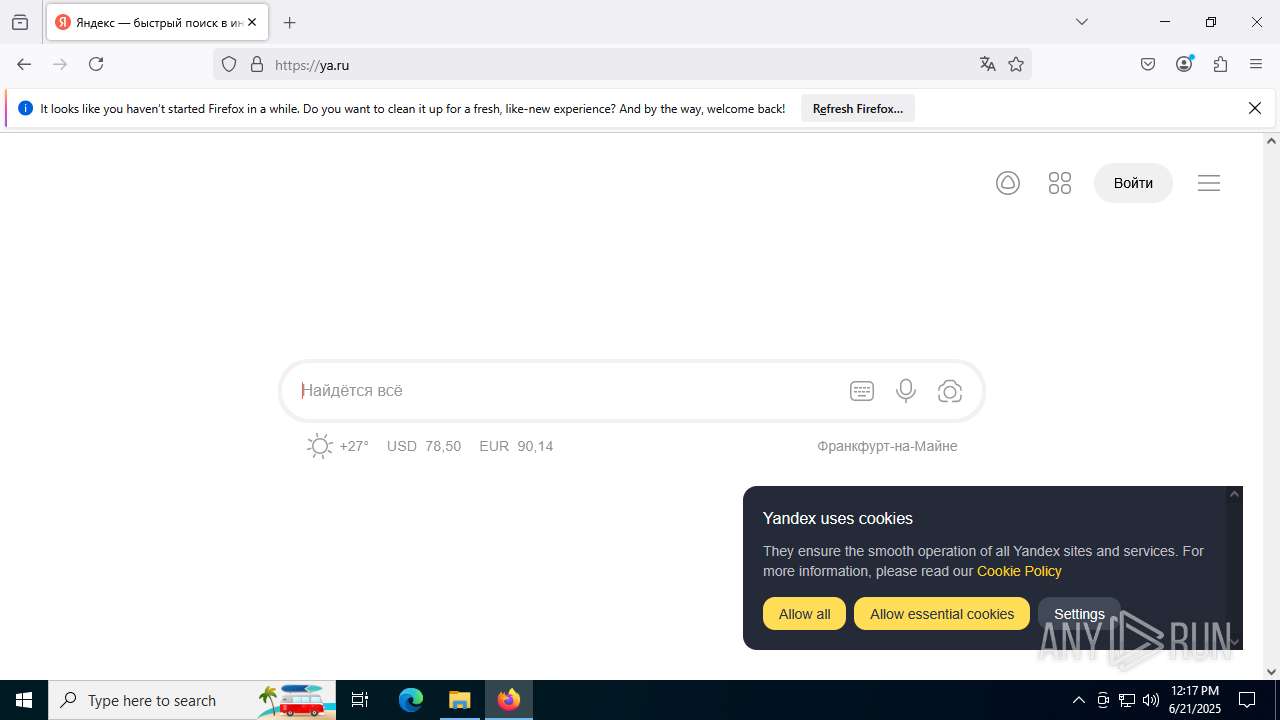Open Task View on the taskbar
Image resolution: width=1280 pixels, height=720 pixels.
pos(360,700)
